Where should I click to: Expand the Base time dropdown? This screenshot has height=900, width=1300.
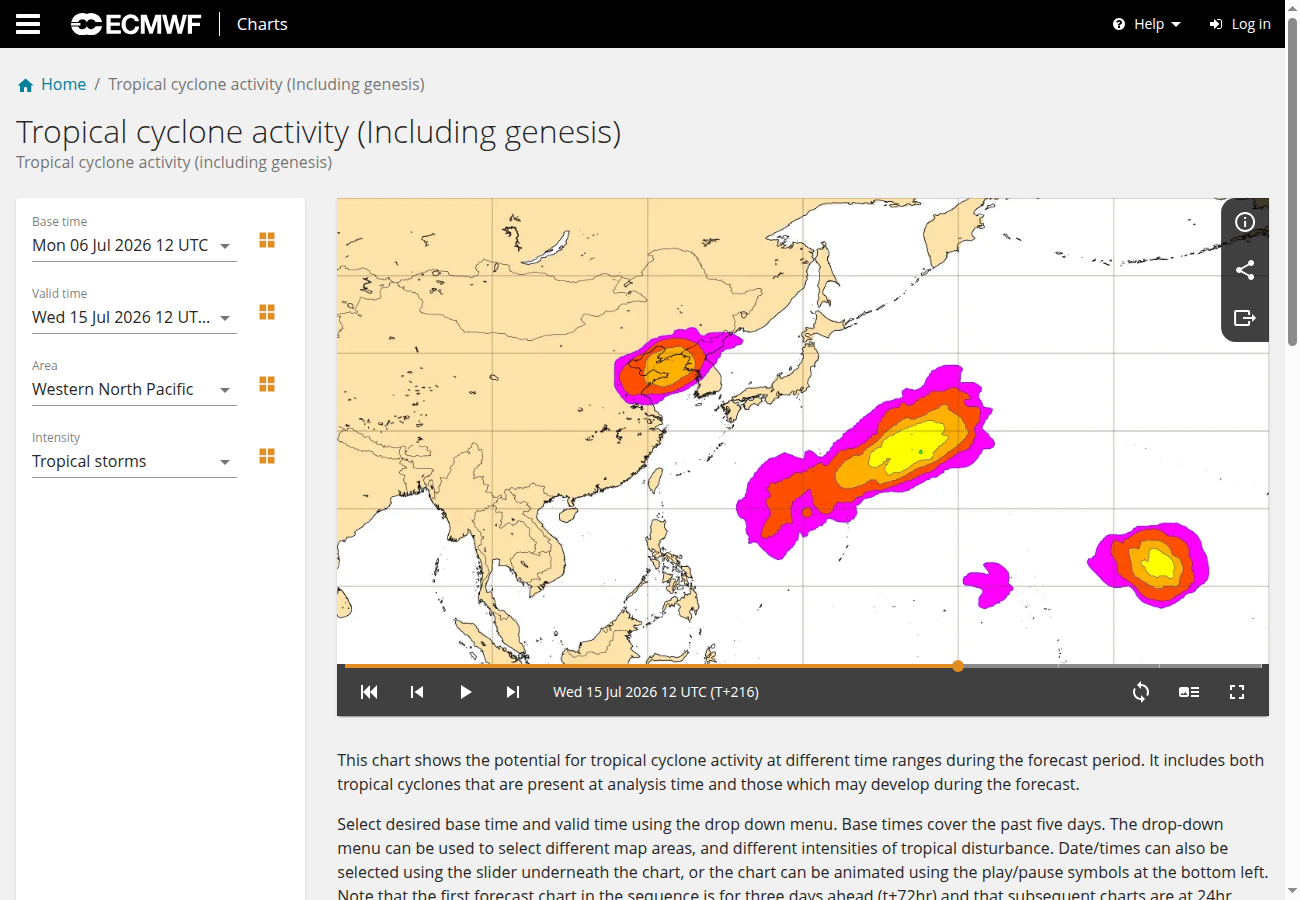(x=134, y=246)
